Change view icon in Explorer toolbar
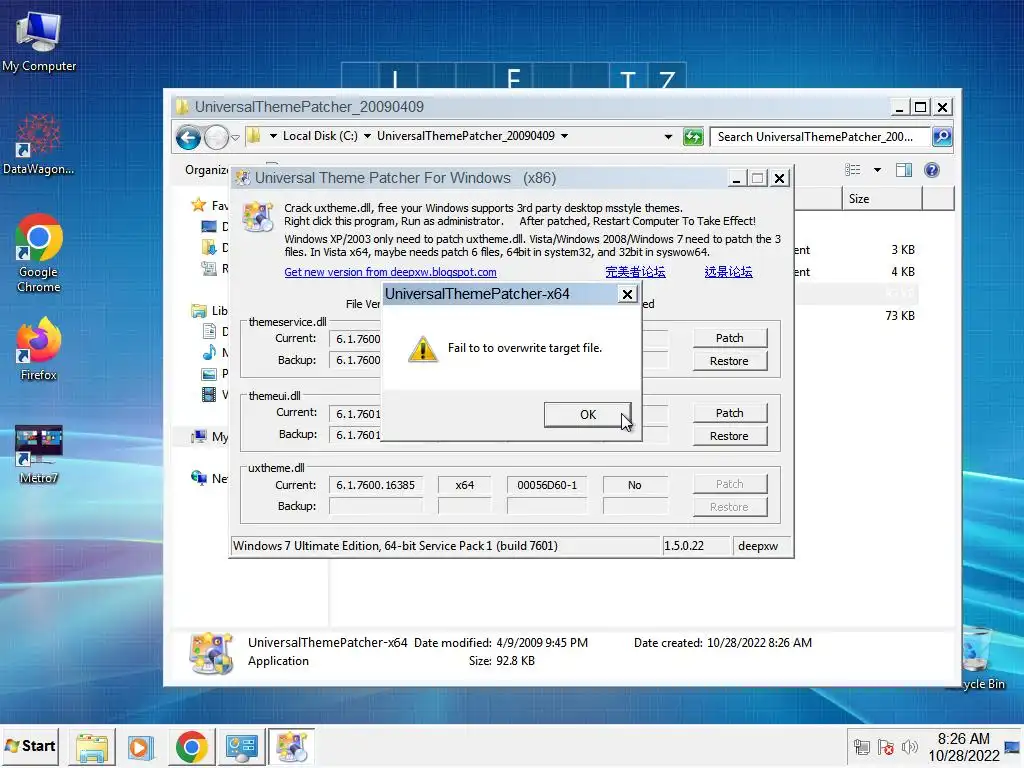1024x768 pixels. click(852, 170)
